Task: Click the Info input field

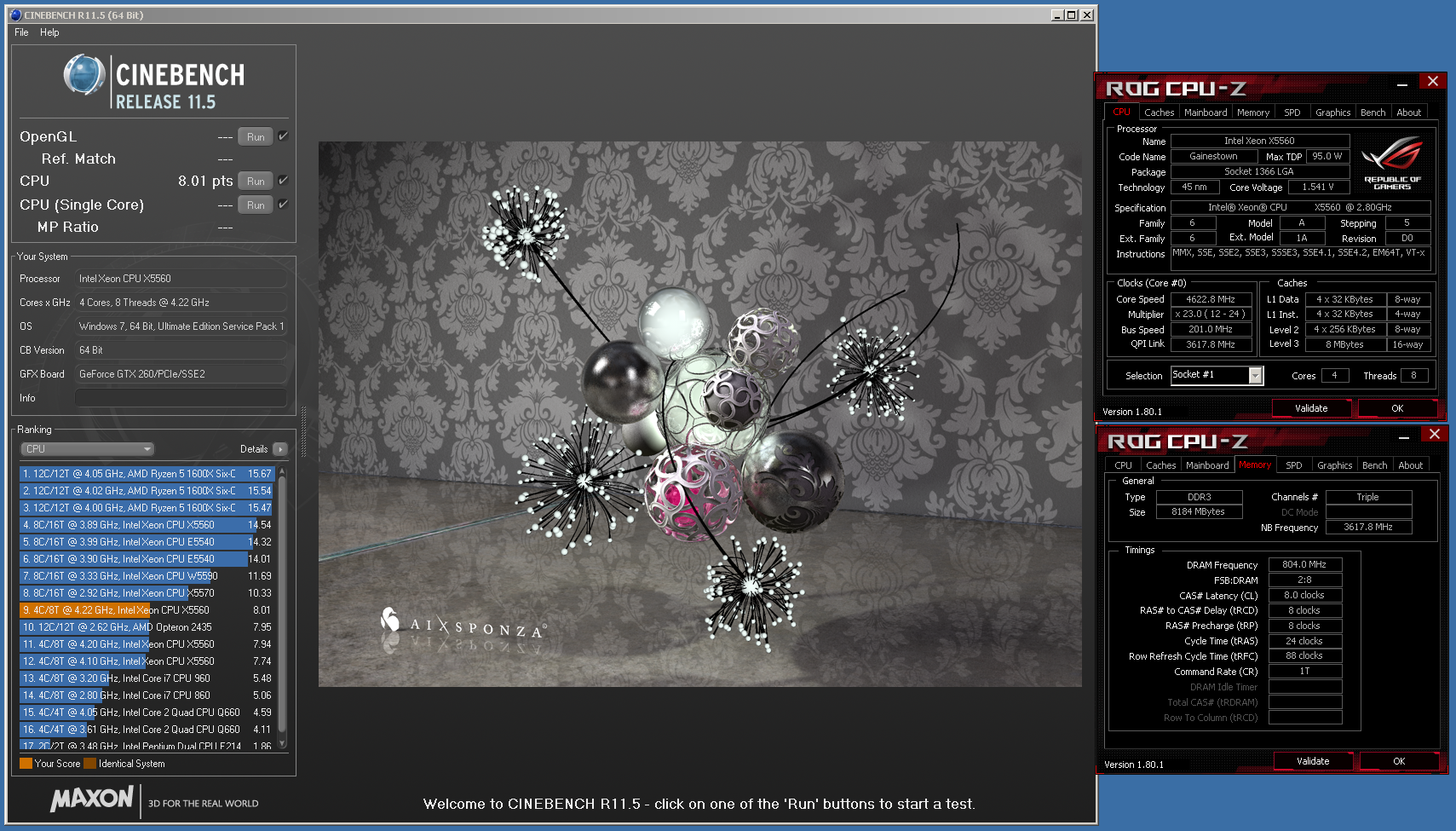Action: tap(181, 398)
